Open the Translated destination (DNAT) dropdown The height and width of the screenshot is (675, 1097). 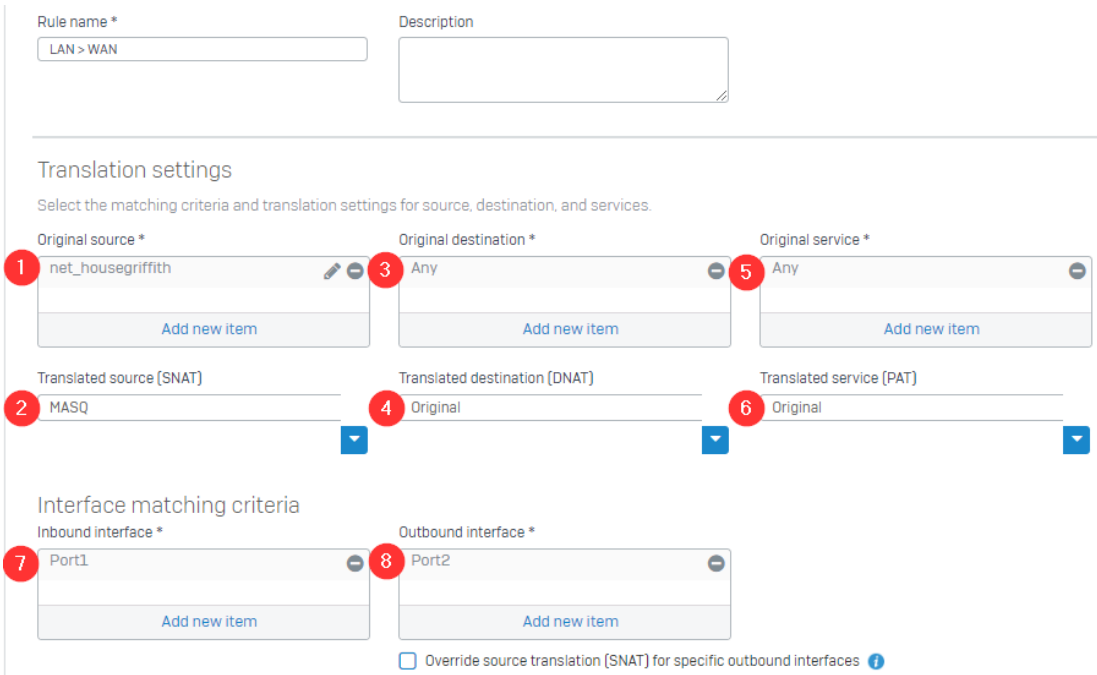[x=715, y=440]
